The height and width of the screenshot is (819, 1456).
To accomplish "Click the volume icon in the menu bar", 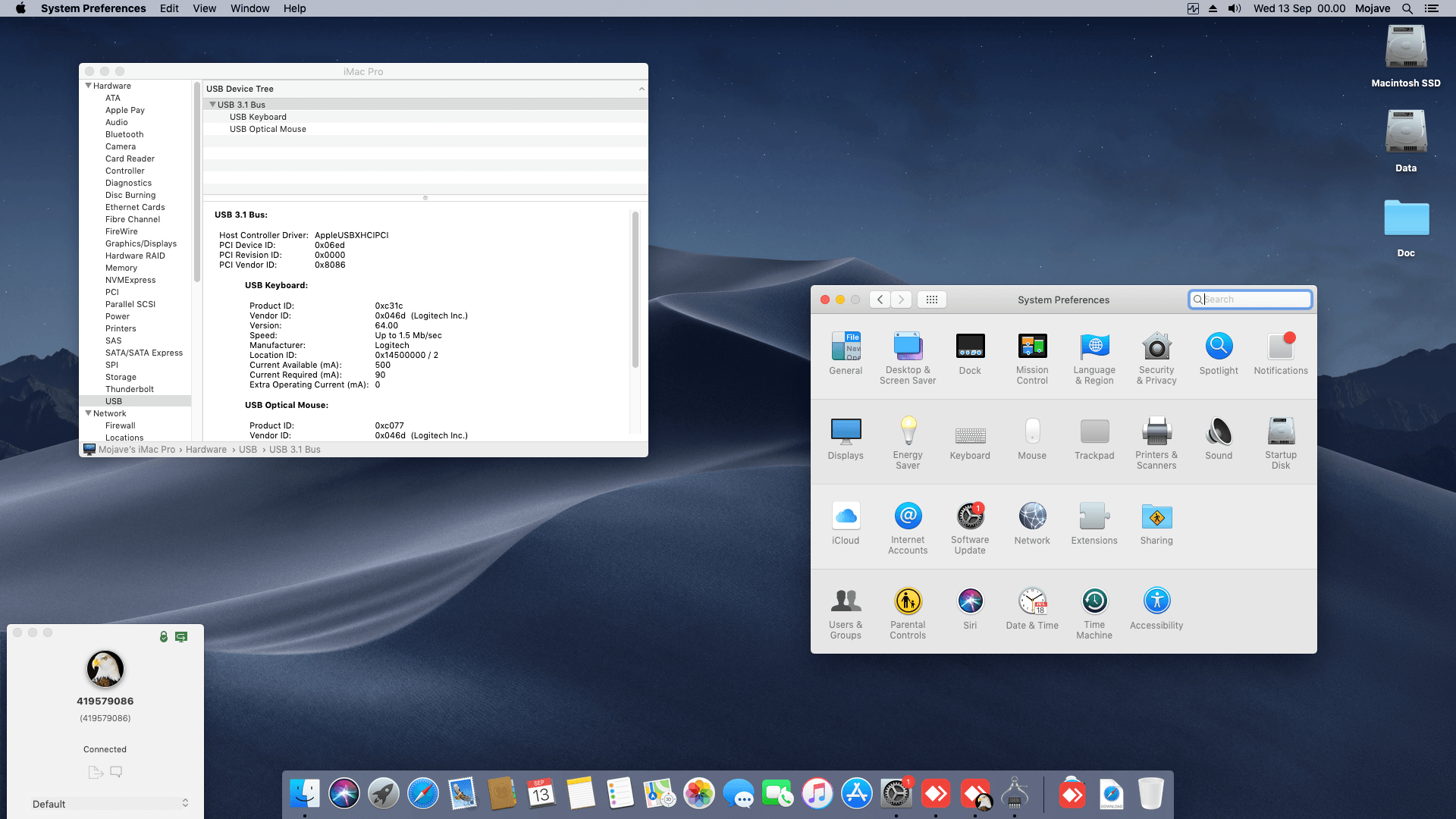I will tap(1235, 8).
